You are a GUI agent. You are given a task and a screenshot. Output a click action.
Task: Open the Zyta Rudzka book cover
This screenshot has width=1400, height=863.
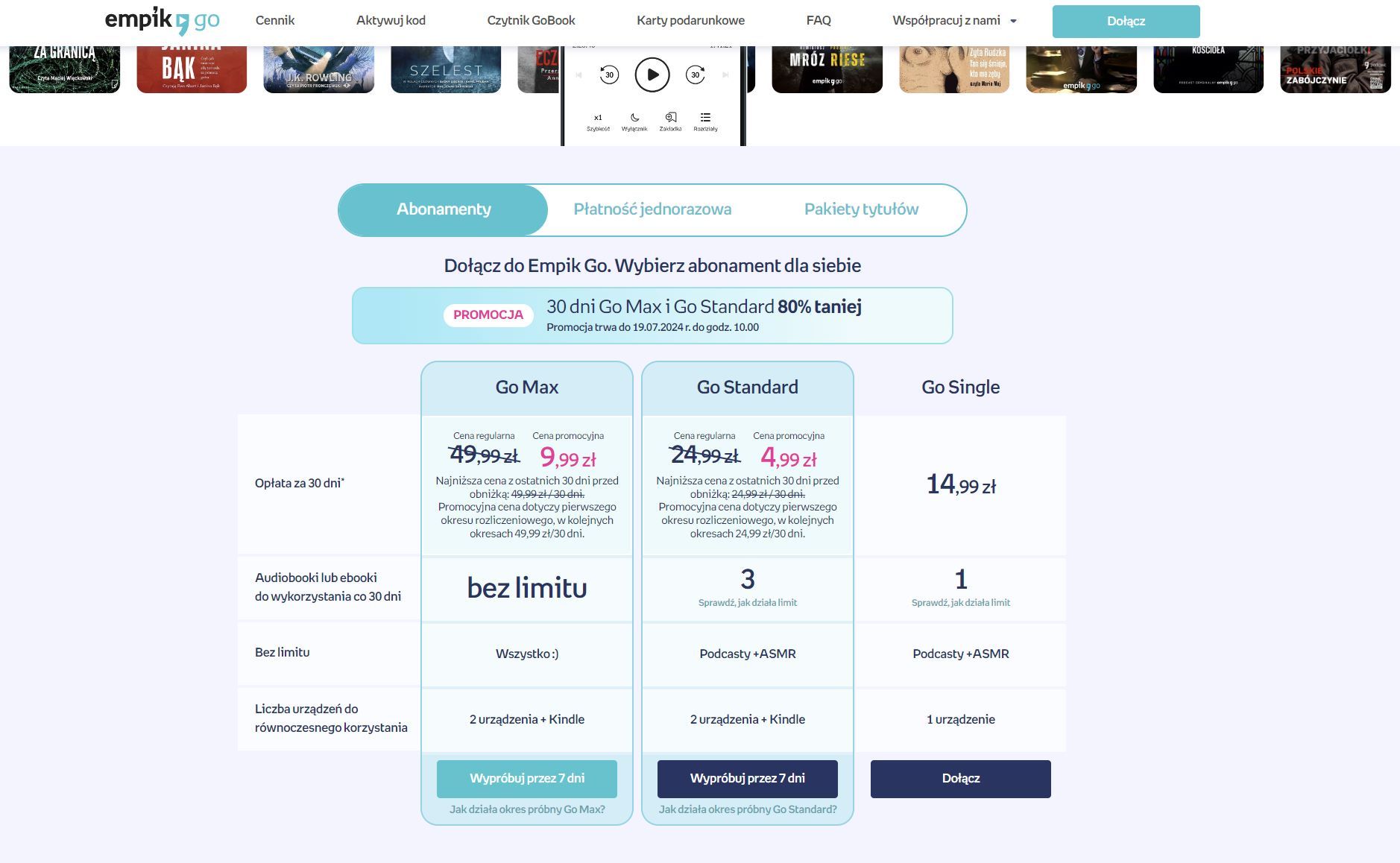954,69
